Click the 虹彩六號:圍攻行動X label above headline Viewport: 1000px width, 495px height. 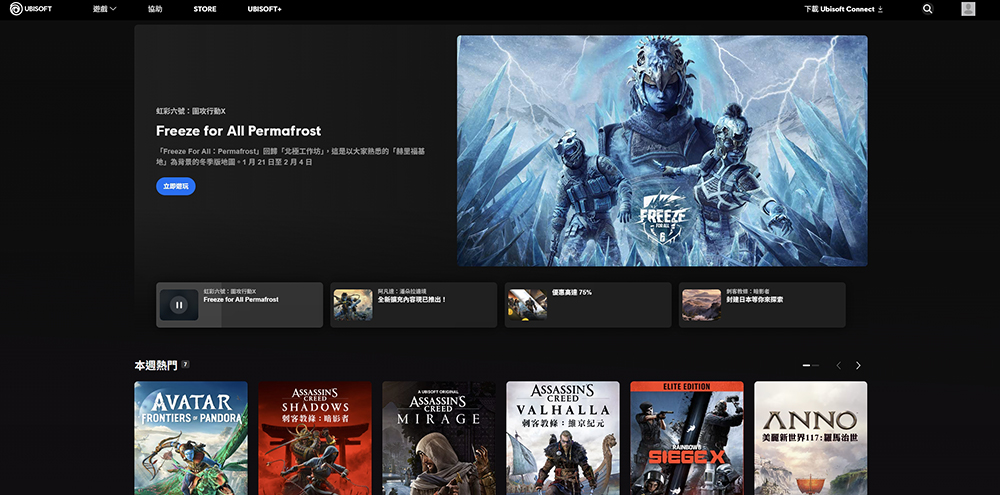pyautogui.click(x=191, y=111)
